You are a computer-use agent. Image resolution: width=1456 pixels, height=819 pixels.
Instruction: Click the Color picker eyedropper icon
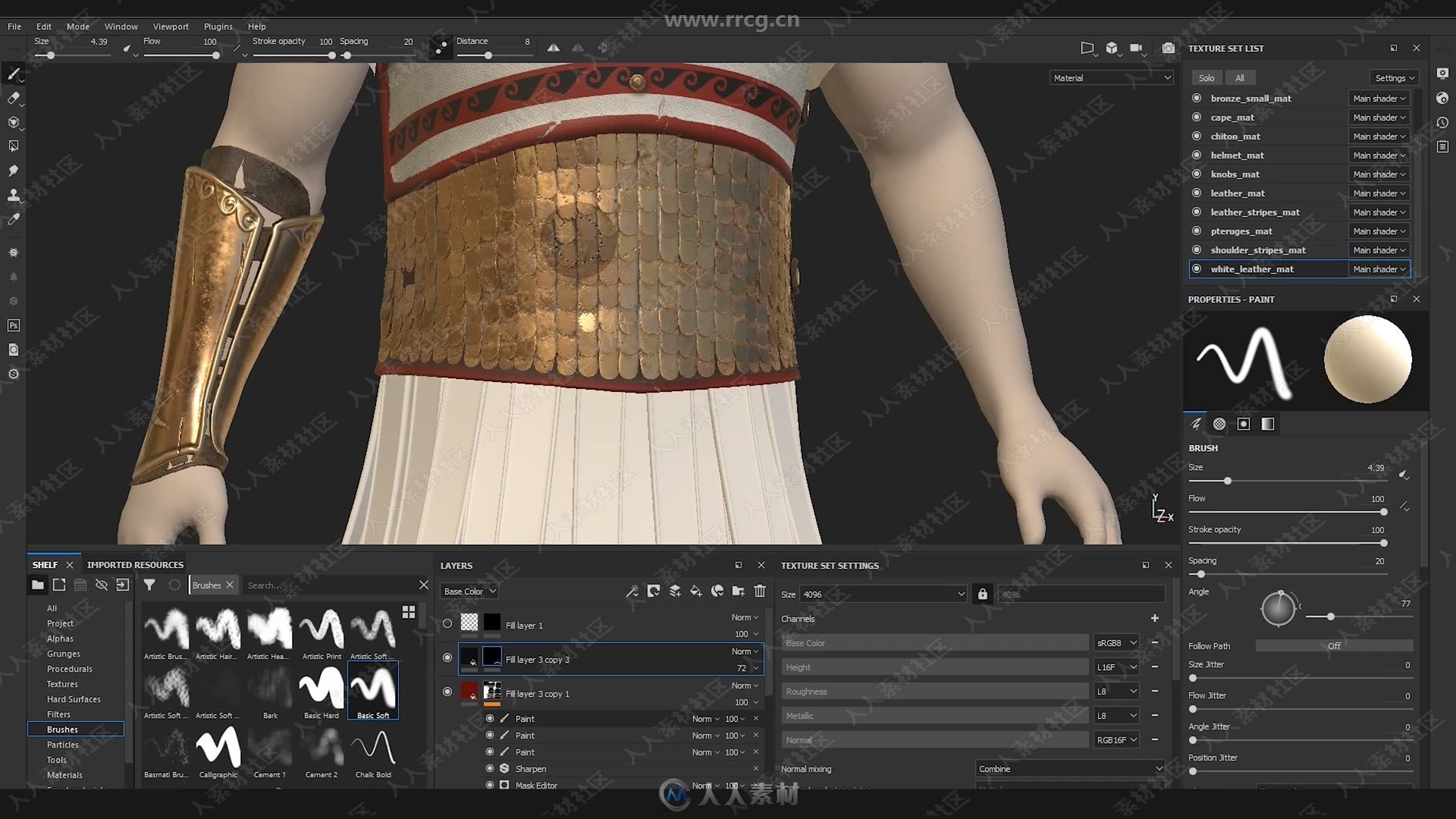tap(13, 218)
